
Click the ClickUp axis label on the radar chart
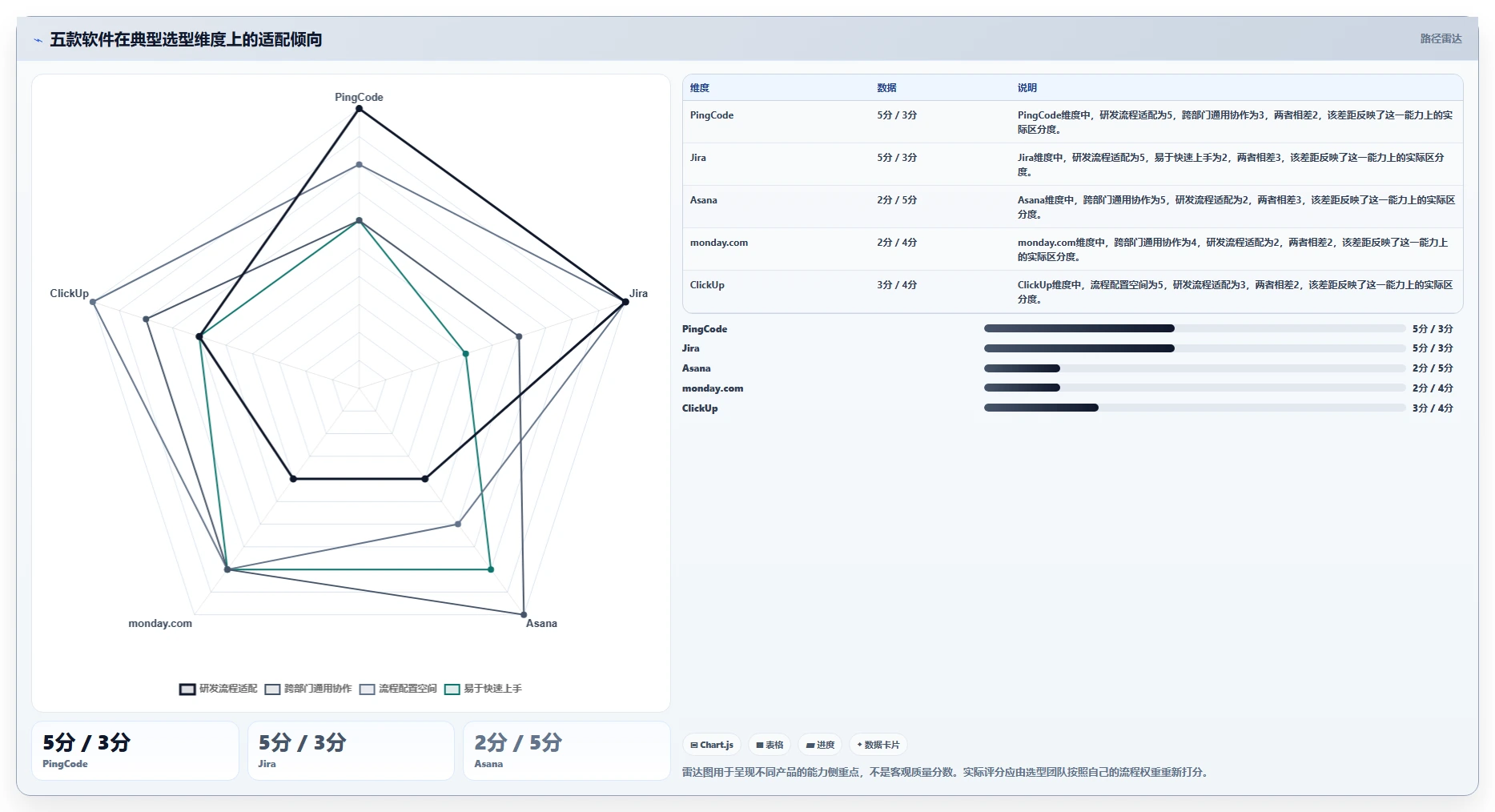[x=70, y=293]
